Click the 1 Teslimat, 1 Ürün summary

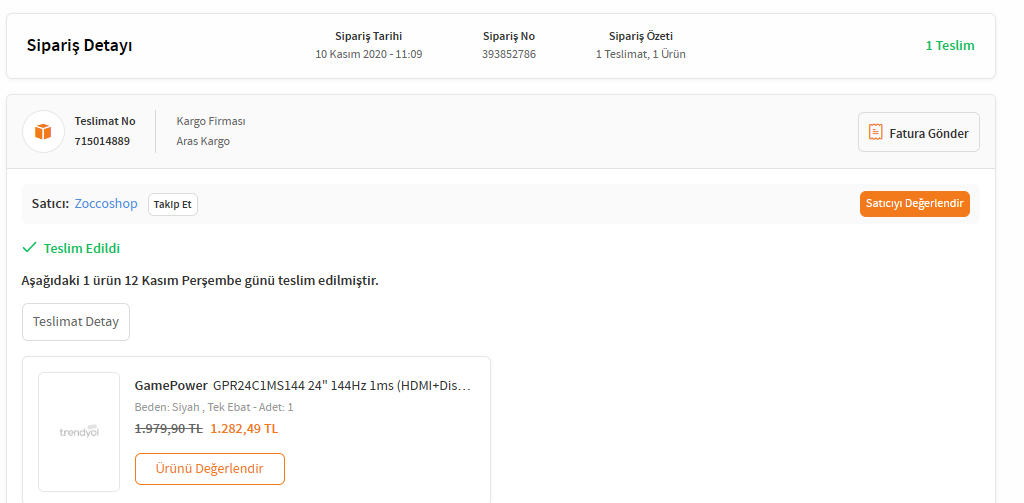(x=641, y=54)
